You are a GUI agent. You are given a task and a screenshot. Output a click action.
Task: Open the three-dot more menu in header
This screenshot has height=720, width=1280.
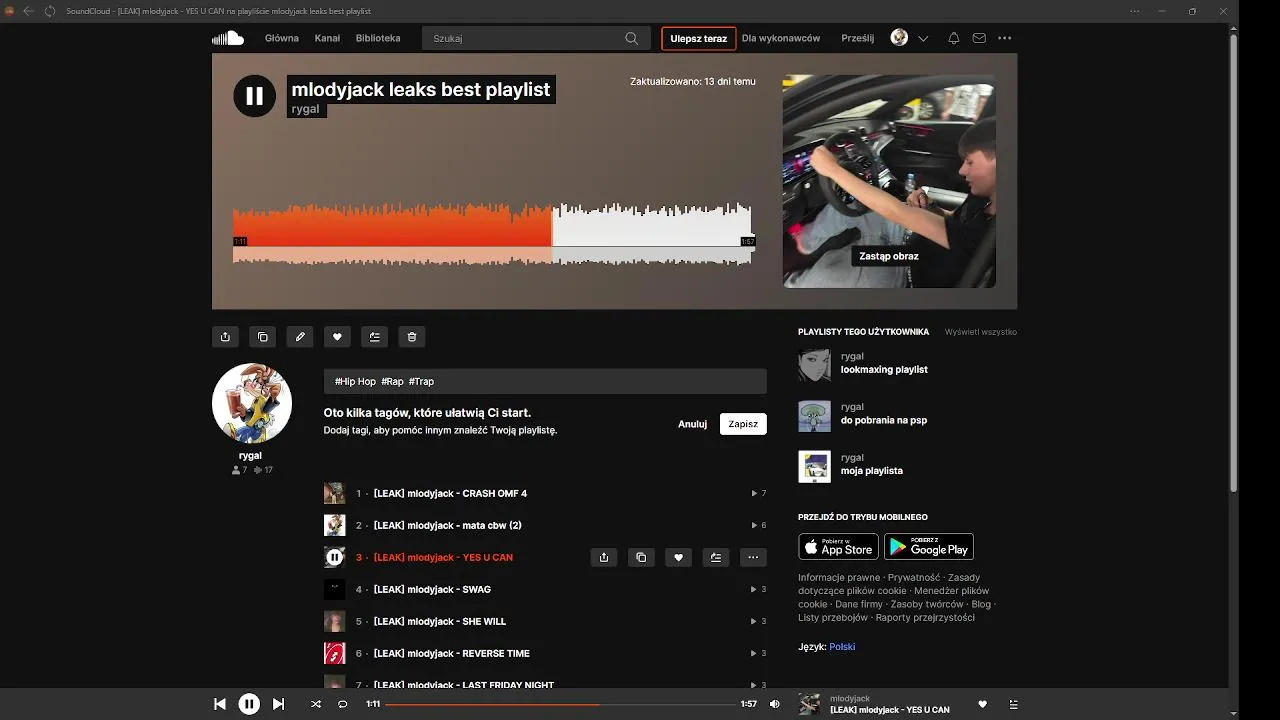(x=1005, y=38)
